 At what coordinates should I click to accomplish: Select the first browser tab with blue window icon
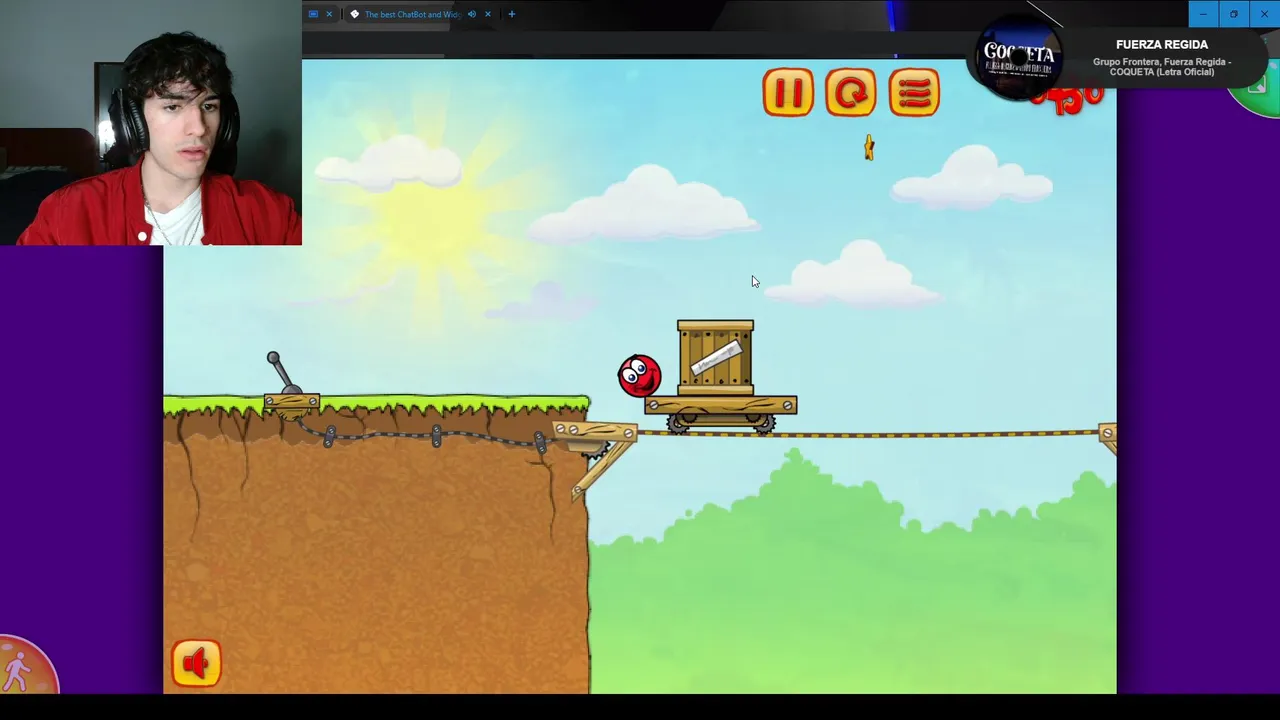(x=313, y=14)
